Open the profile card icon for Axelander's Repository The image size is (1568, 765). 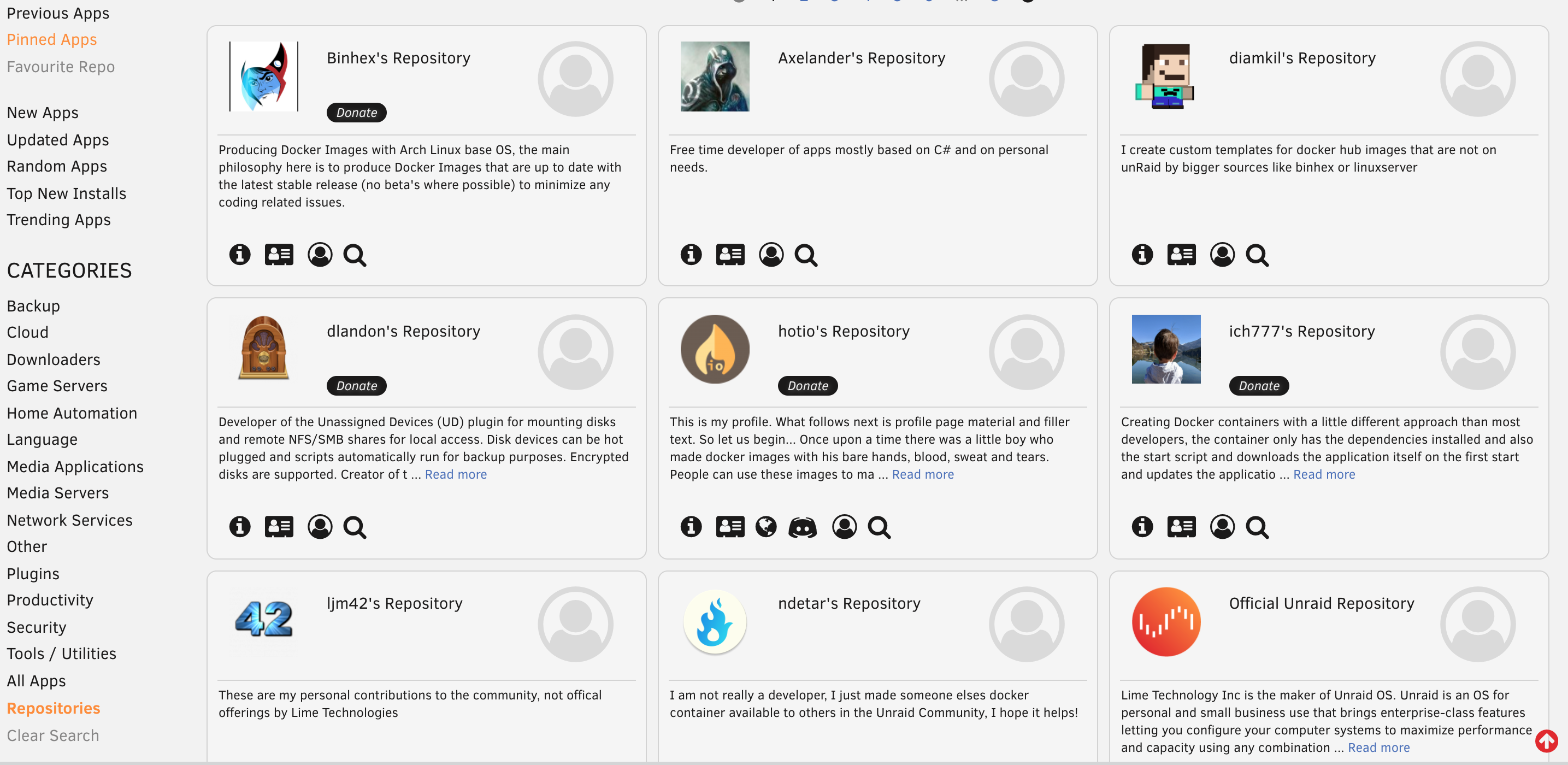(730, 255)
